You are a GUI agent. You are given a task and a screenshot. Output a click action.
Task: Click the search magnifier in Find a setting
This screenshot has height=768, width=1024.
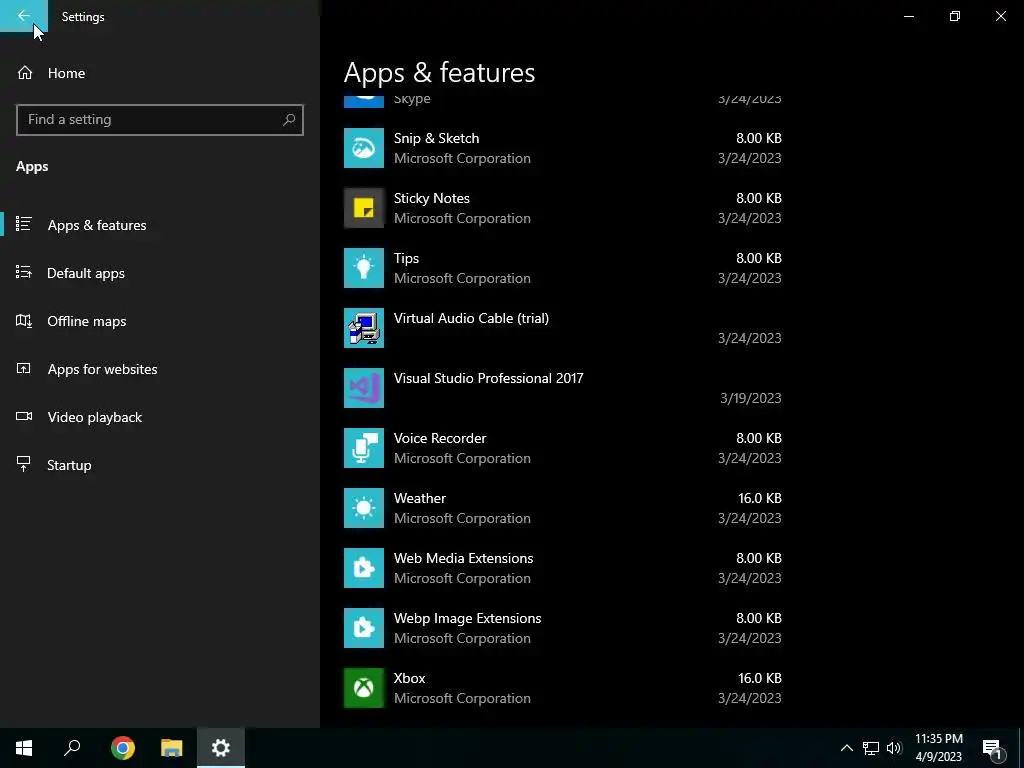click(289, 120)
